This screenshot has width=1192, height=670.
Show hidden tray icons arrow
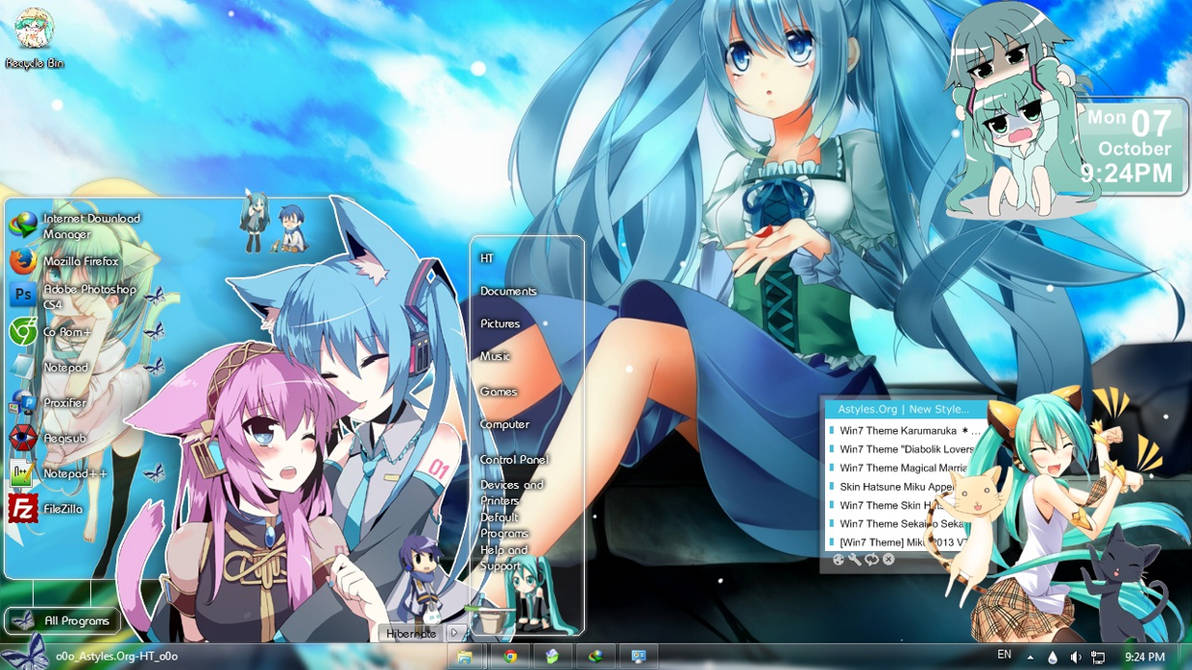pyautogui.click(x=1030, y=657)
